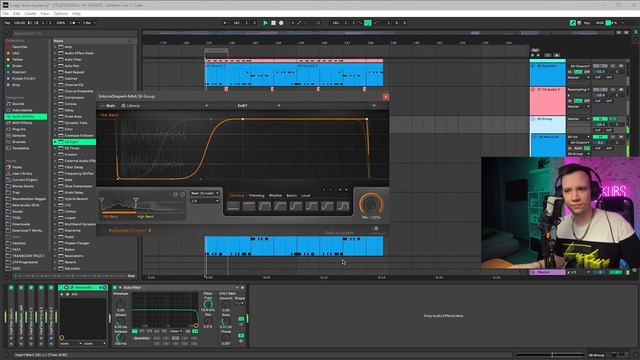Open the Downloads folder place
The width and height of the screenshot is (640, 360).
point(20,224)
